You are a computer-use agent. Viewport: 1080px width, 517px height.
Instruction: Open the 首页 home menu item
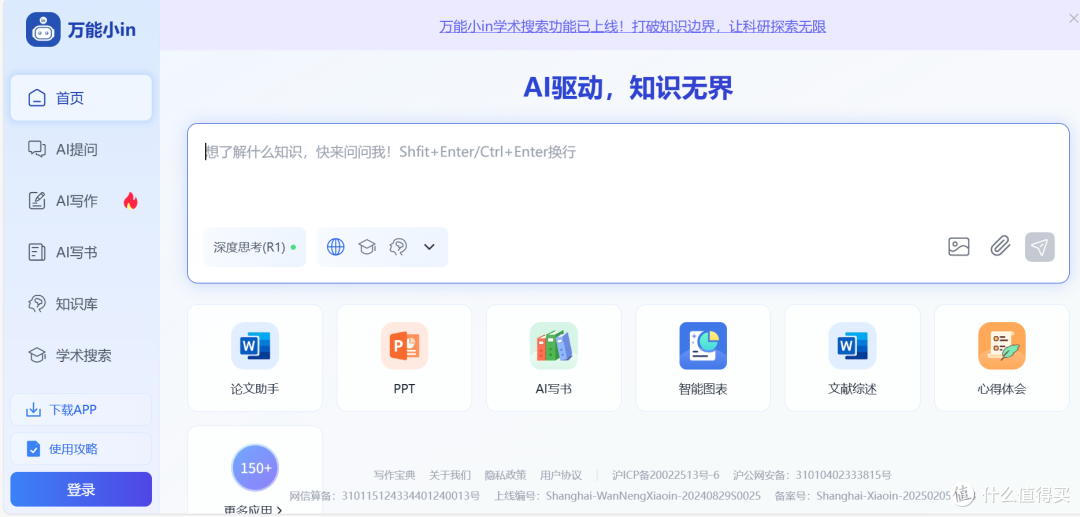[81, 98]
